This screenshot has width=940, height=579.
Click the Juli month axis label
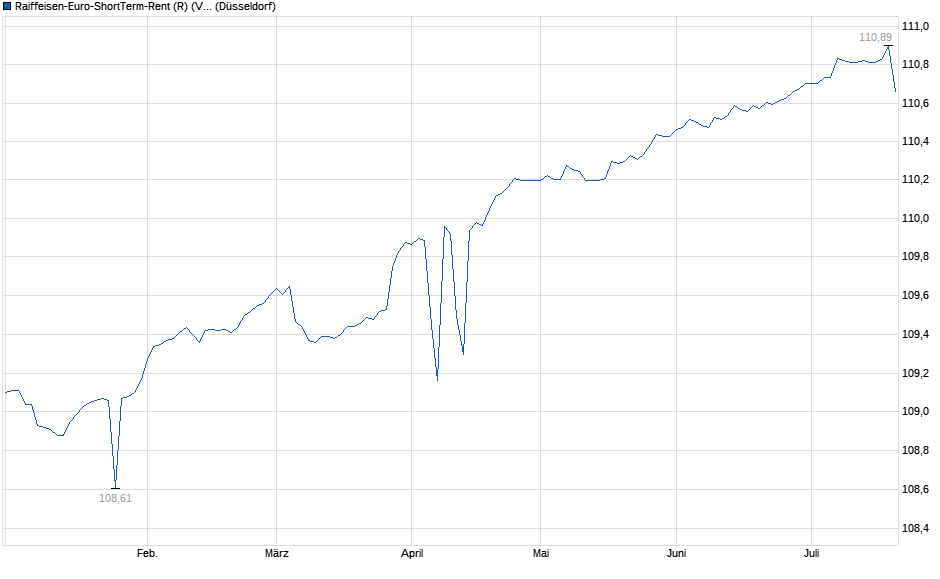coord(811,553)
